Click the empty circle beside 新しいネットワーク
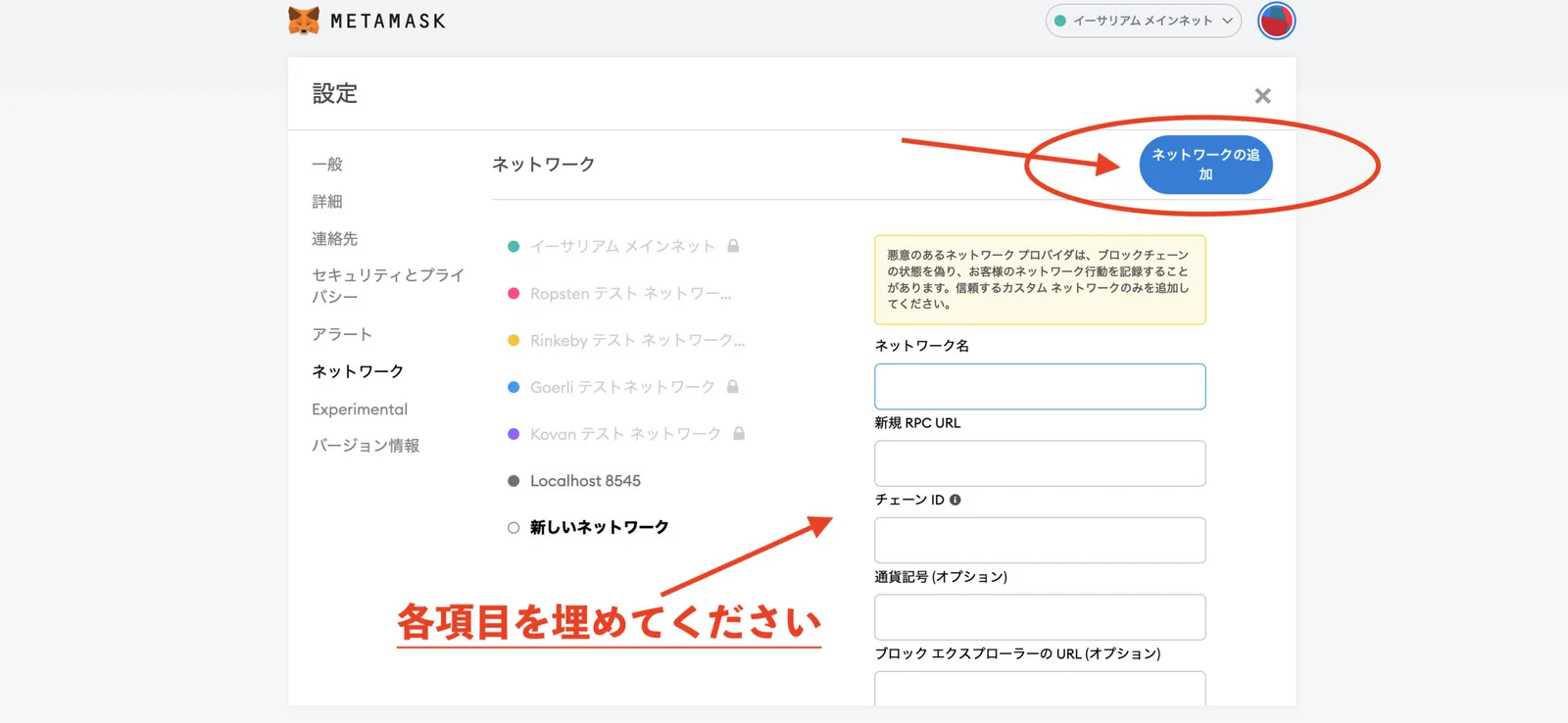Viewport: 1568px width, 723px height. (514, 528)
